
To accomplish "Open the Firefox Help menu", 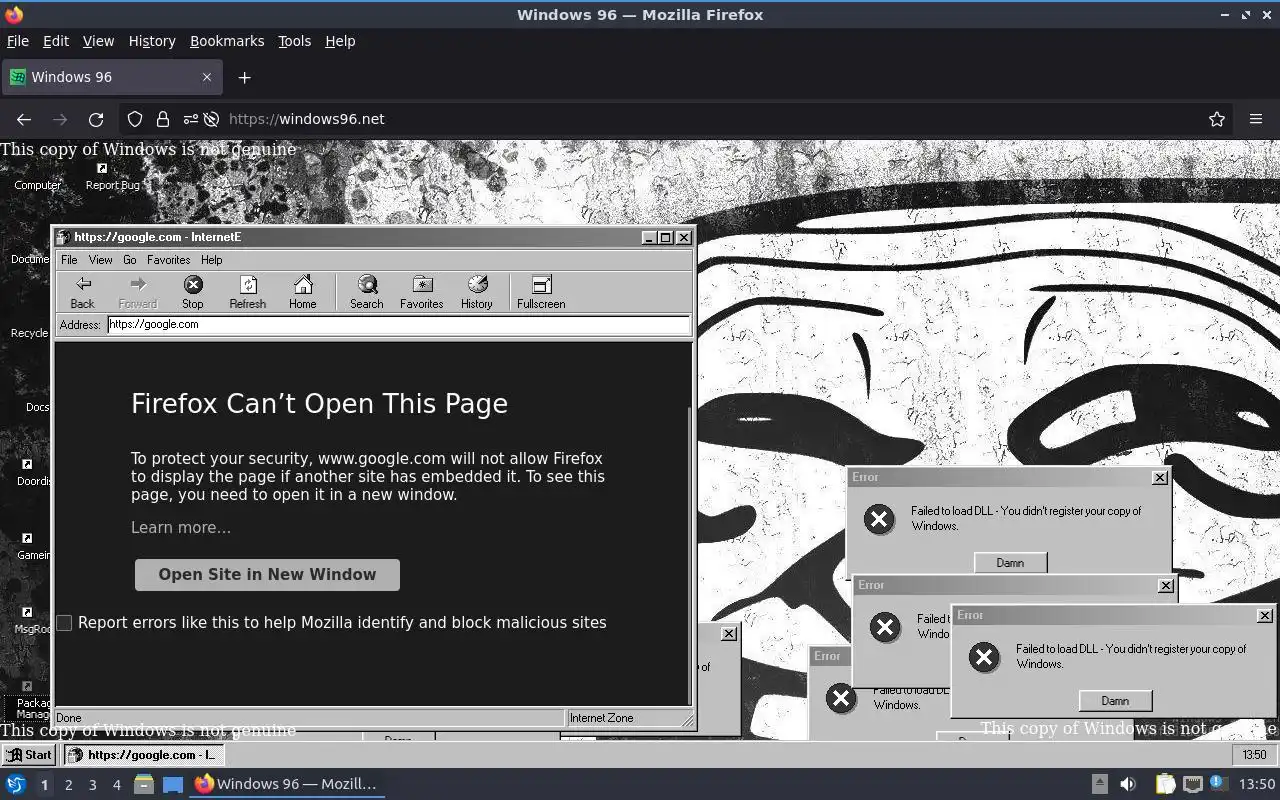I will [x=340, y=41].
